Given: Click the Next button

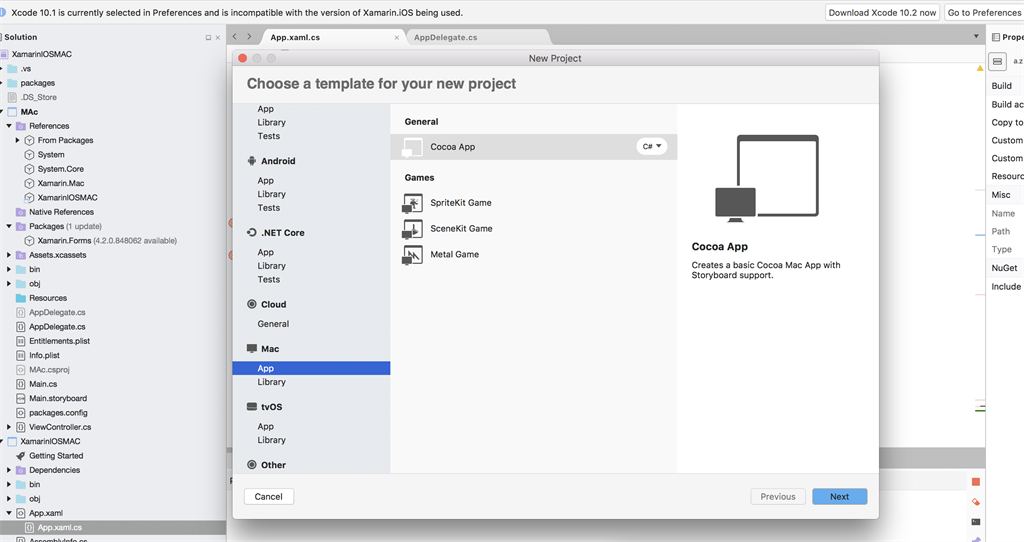Looking at the screenshot, I should 840,497.
